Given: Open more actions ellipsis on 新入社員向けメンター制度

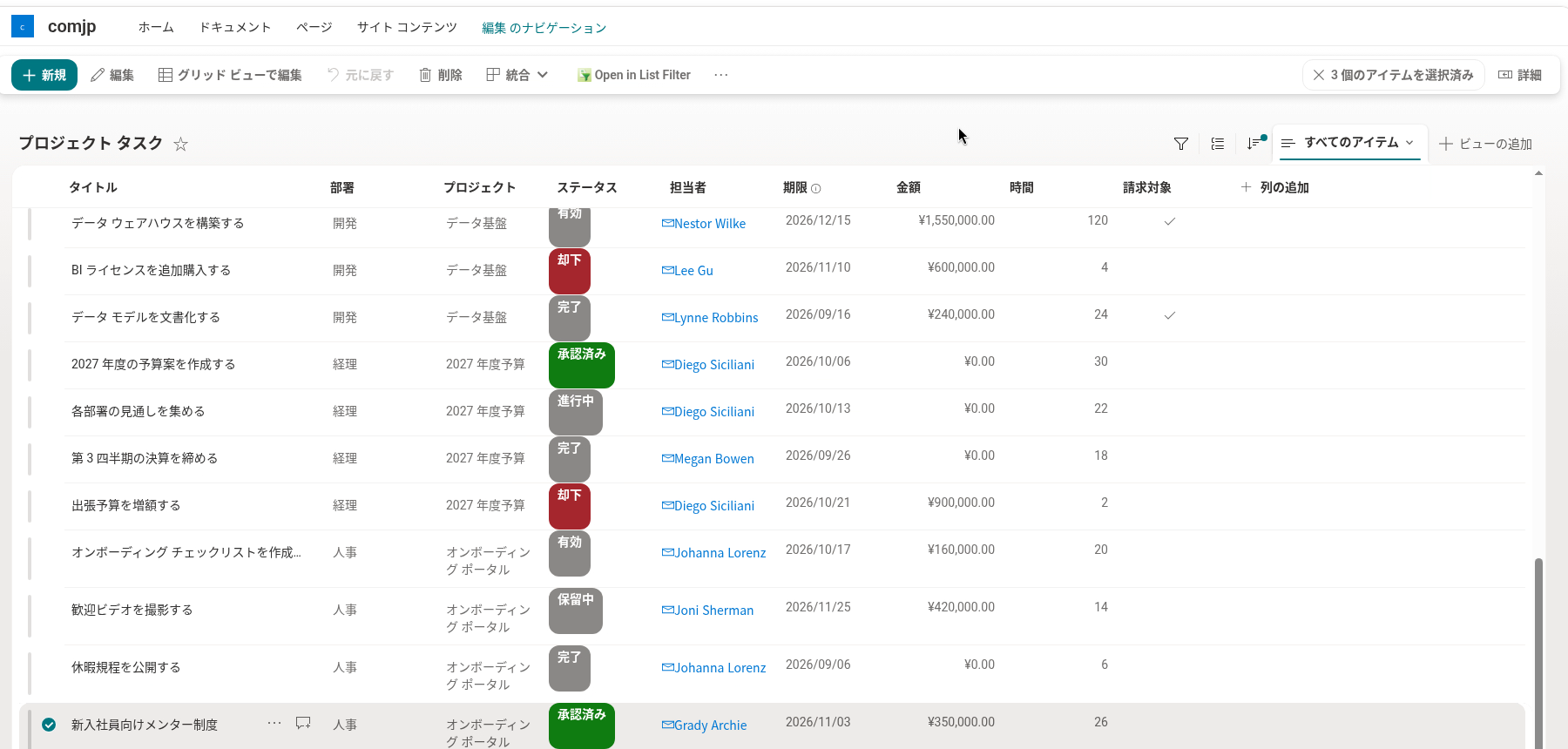Looking at the screenshot, I should (x=274, y=723).
